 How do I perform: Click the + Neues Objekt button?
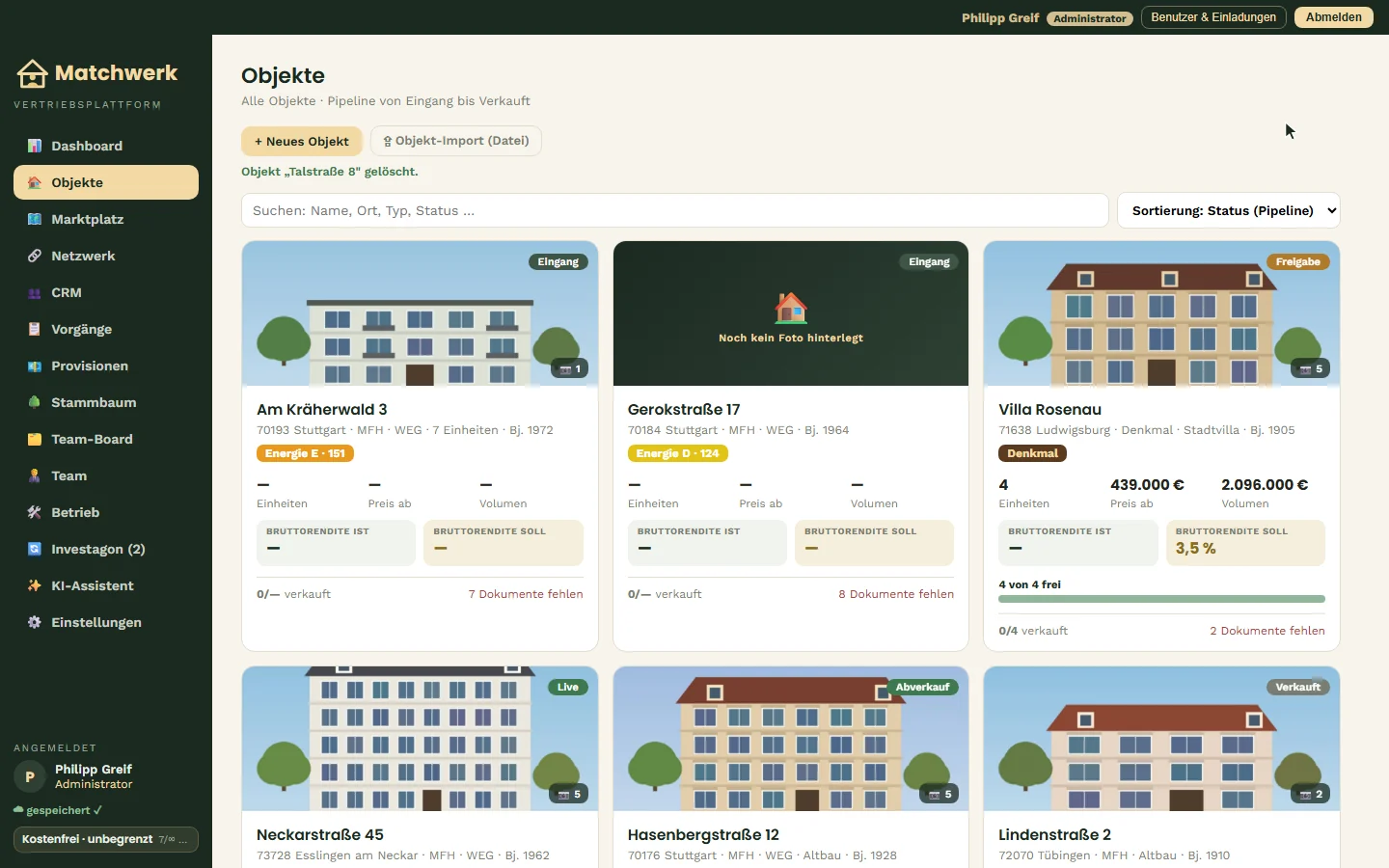click(302, 141)
